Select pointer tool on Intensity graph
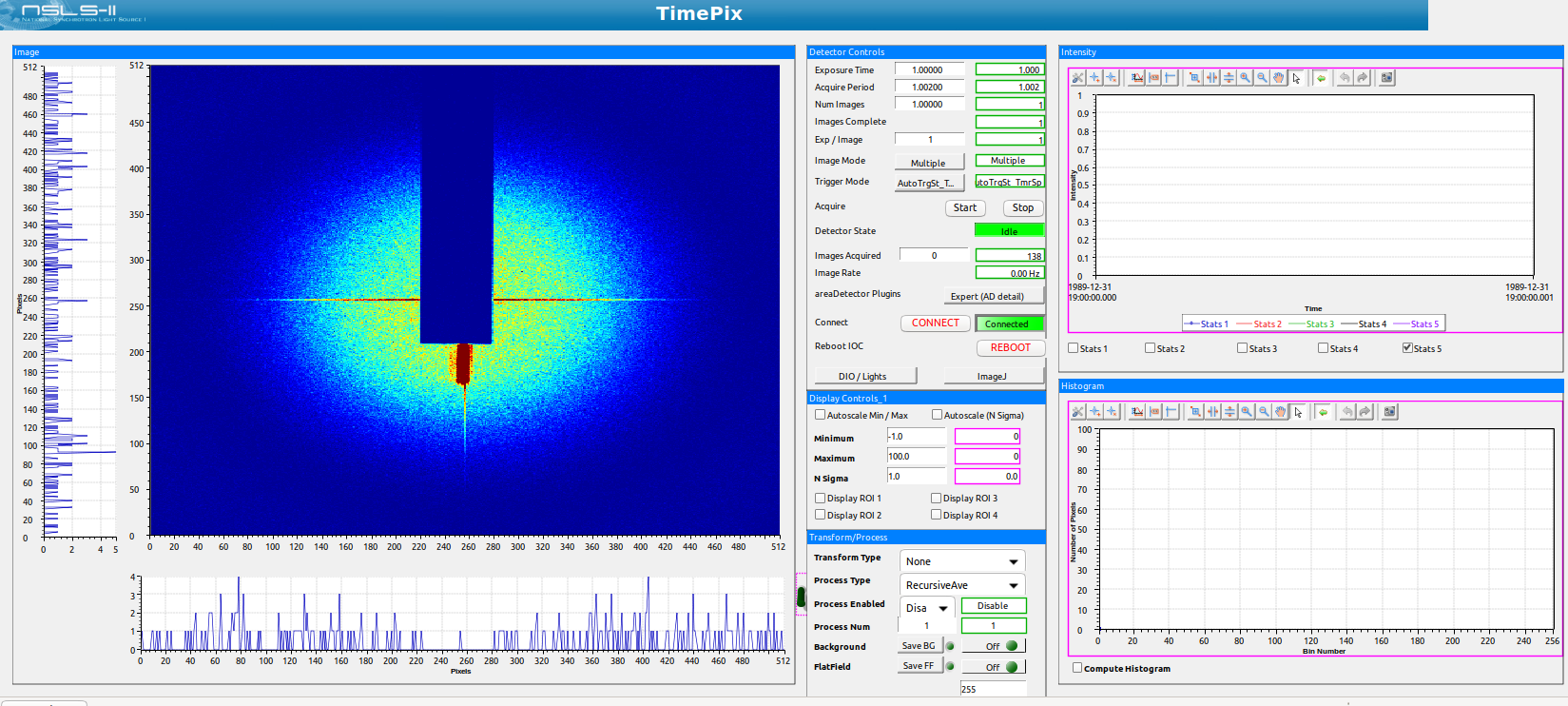The width and height of the screenshot is (1568, 706). coord(1296,78)
